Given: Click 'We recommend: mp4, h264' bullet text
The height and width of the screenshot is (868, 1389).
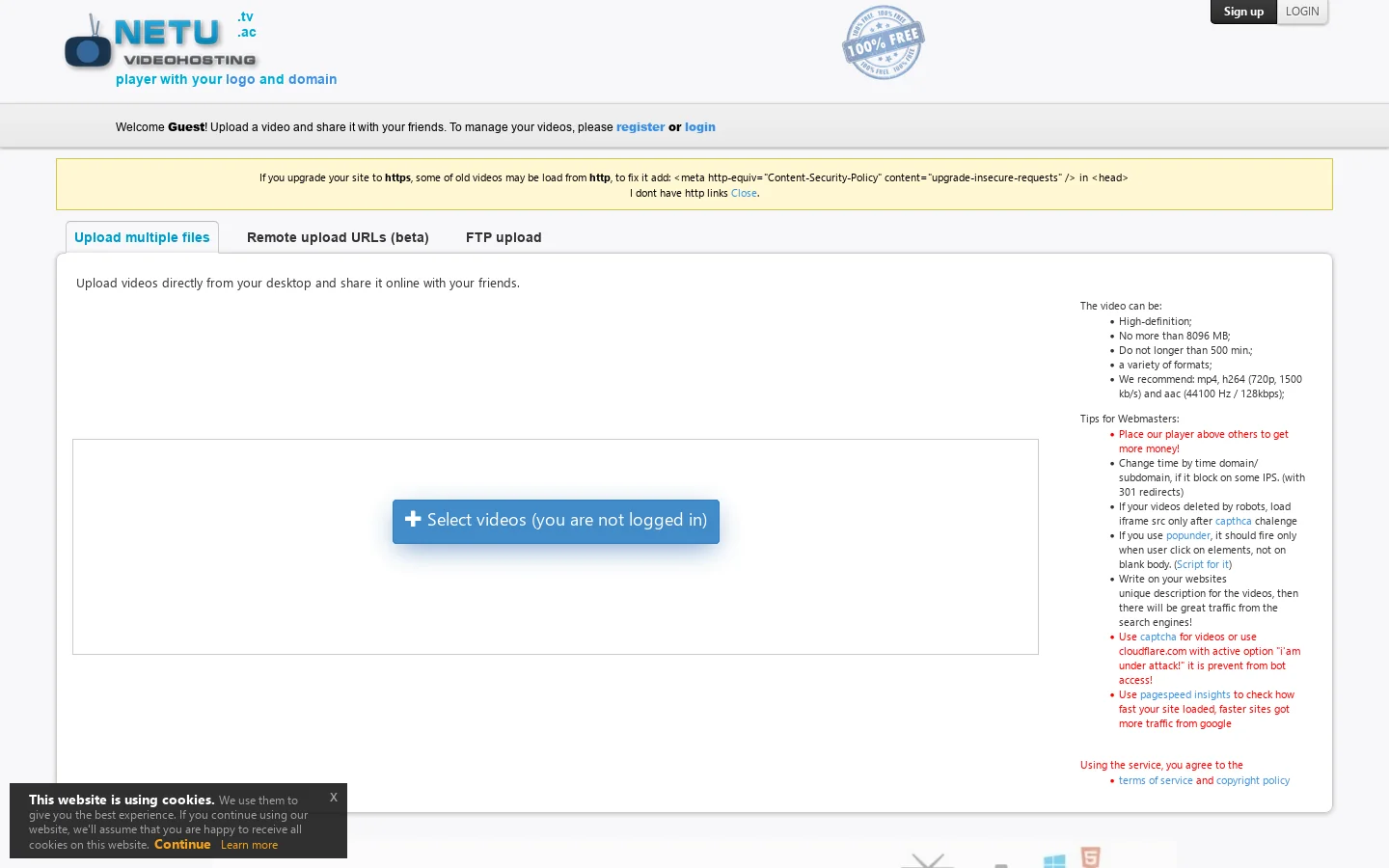Looking at the screenshot, I should (x=1211, y=386).
